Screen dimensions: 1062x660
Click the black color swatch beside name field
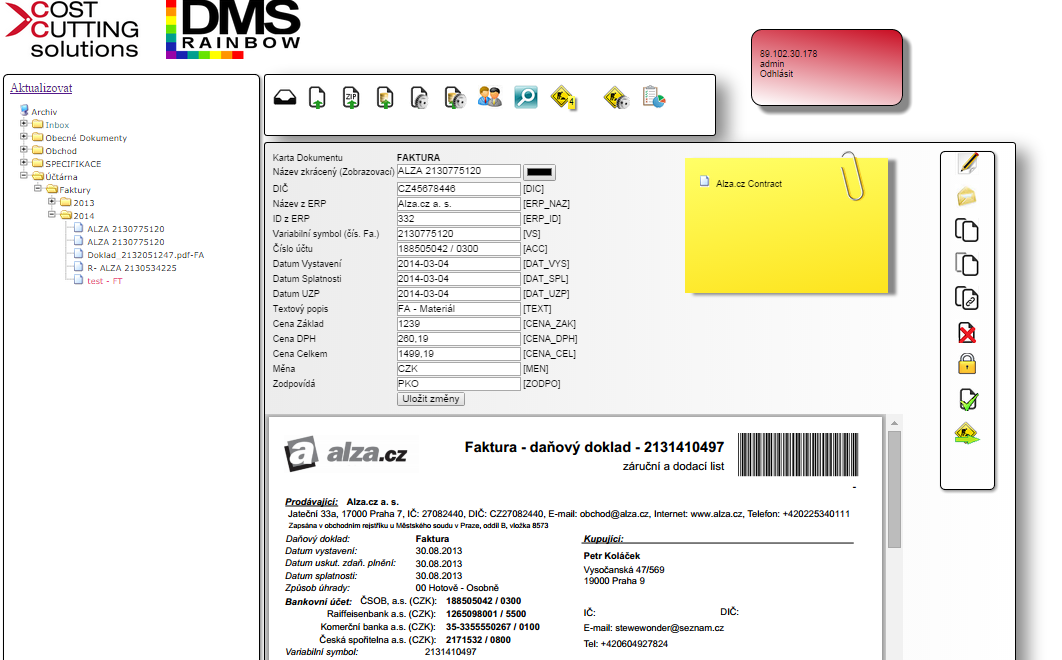(540, 173)
